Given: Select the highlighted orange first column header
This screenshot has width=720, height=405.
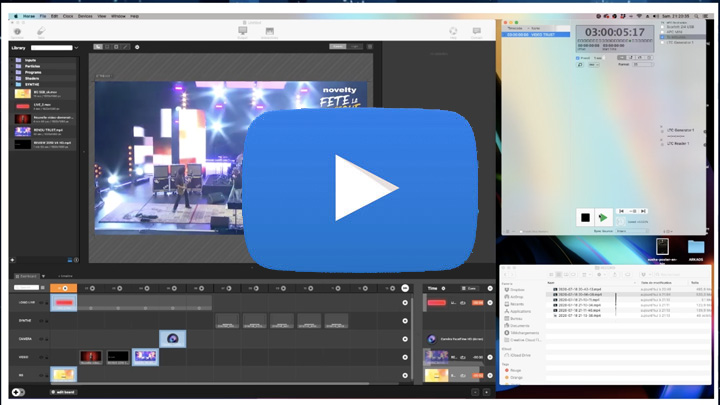Looking at the screenshot, I should [63, 288].
